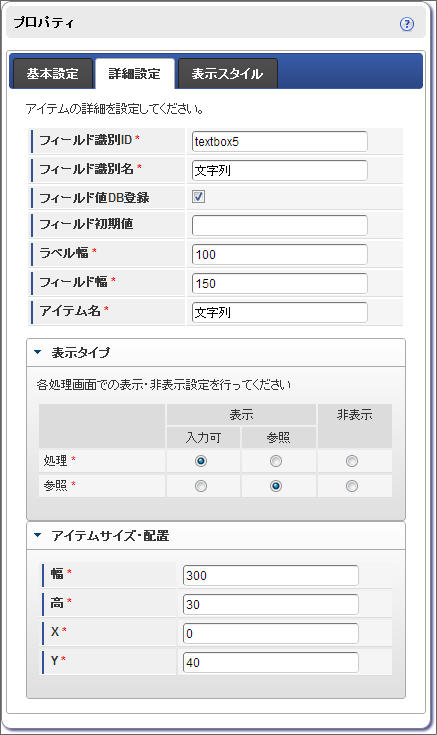
Task: Click the フィールド識別ID input field
Action: pos(279,142)
